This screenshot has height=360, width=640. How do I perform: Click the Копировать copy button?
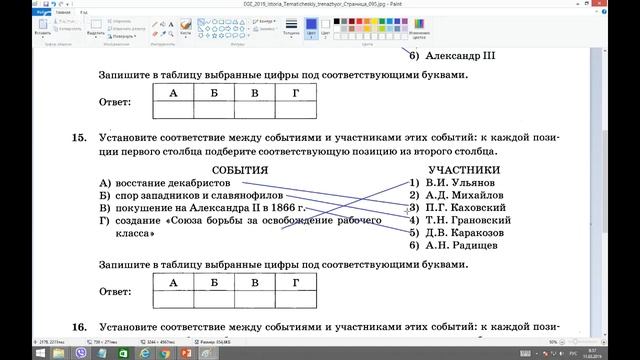pyautogui.click(x=68, y=29)
